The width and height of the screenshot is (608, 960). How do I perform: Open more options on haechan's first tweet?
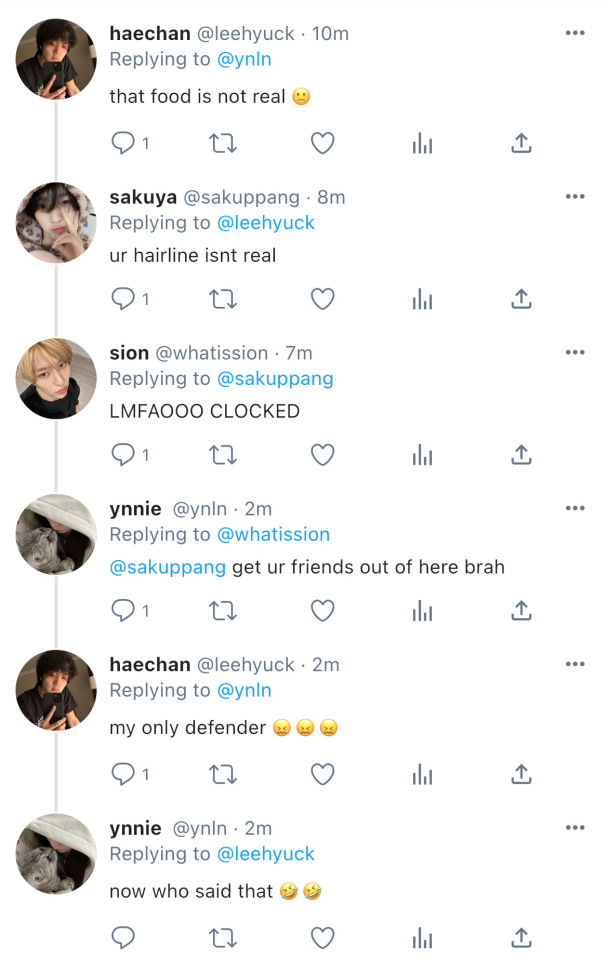coord(575,33)
